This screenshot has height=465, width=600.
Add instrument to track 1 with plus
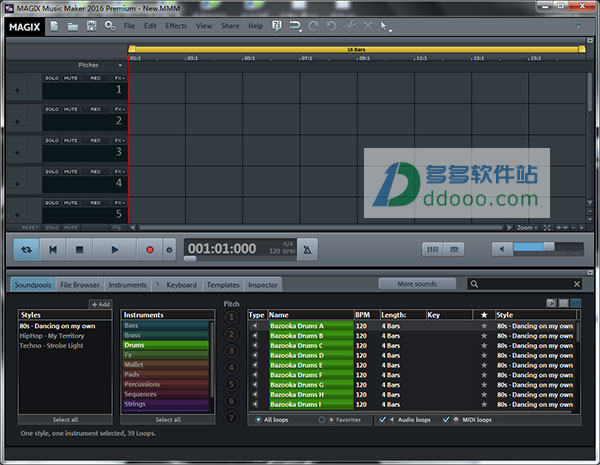tap(17, 91)
